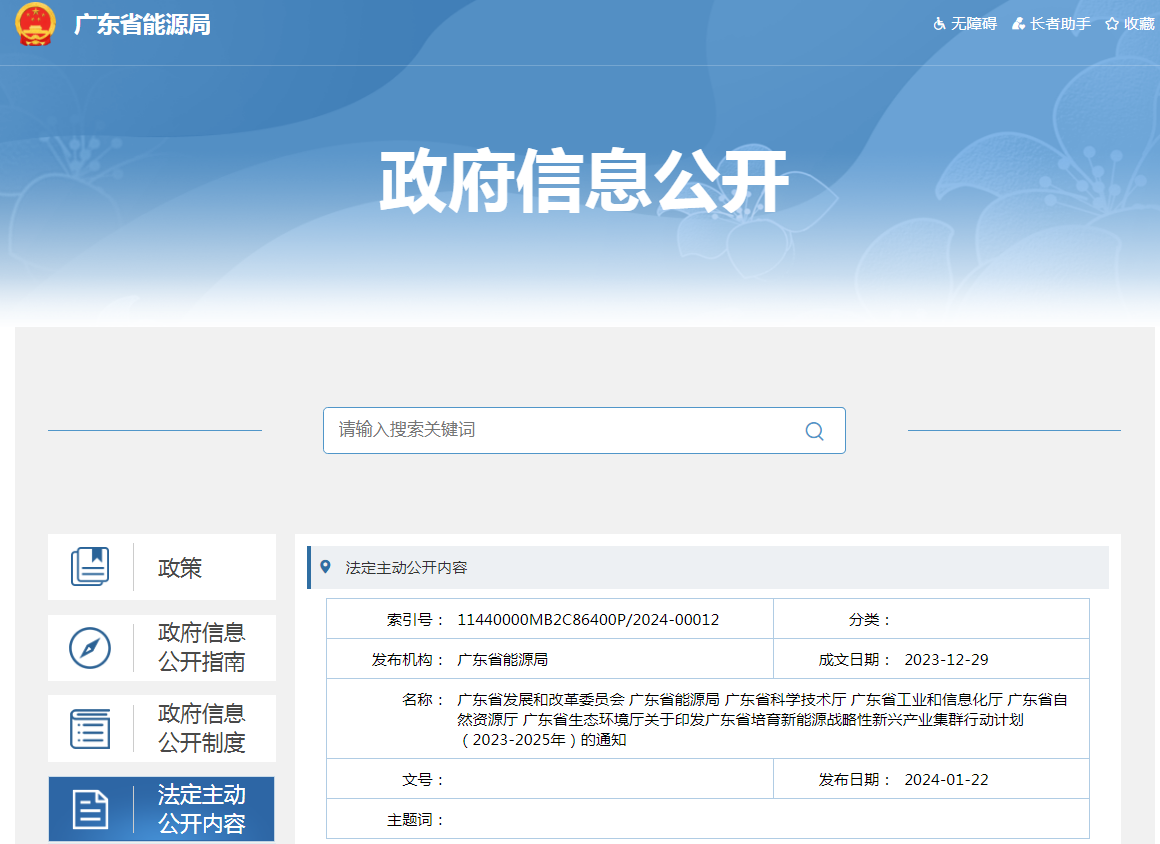Open 政府信息公开制度 menu item
This screenshot has width=1160, height=844.
pyautogui.click(x=162, y=729)
